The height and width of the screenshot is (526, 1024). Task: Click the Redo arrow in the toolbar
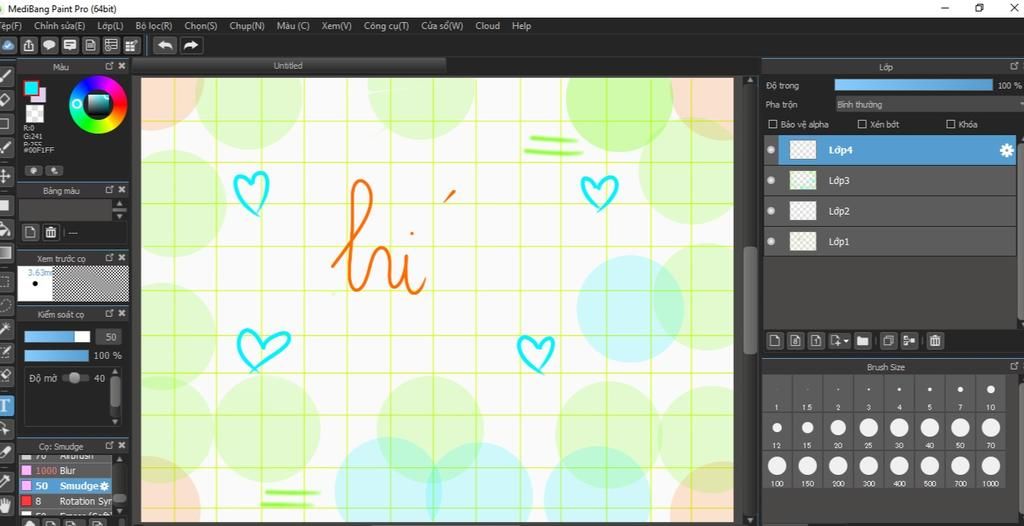coord(191,45)
